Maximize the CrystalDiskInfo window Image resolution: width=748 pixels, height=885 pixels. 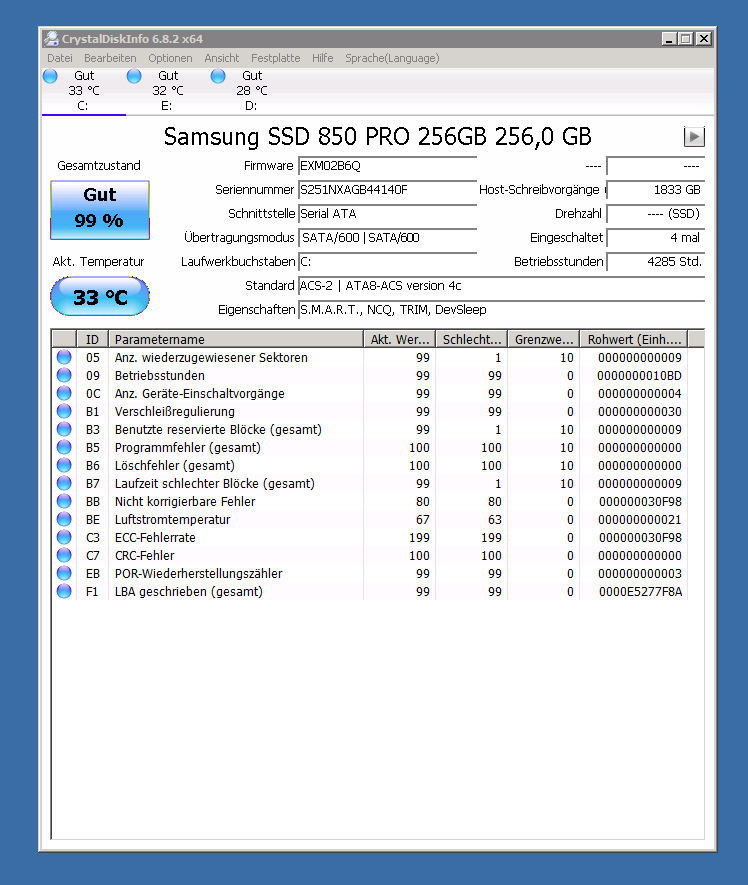[686, 38]
